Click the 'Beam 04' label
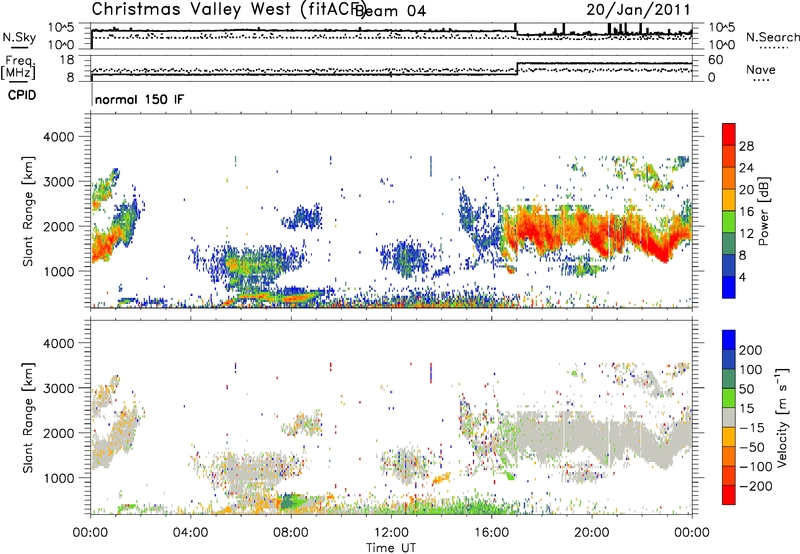 [391, 11]
